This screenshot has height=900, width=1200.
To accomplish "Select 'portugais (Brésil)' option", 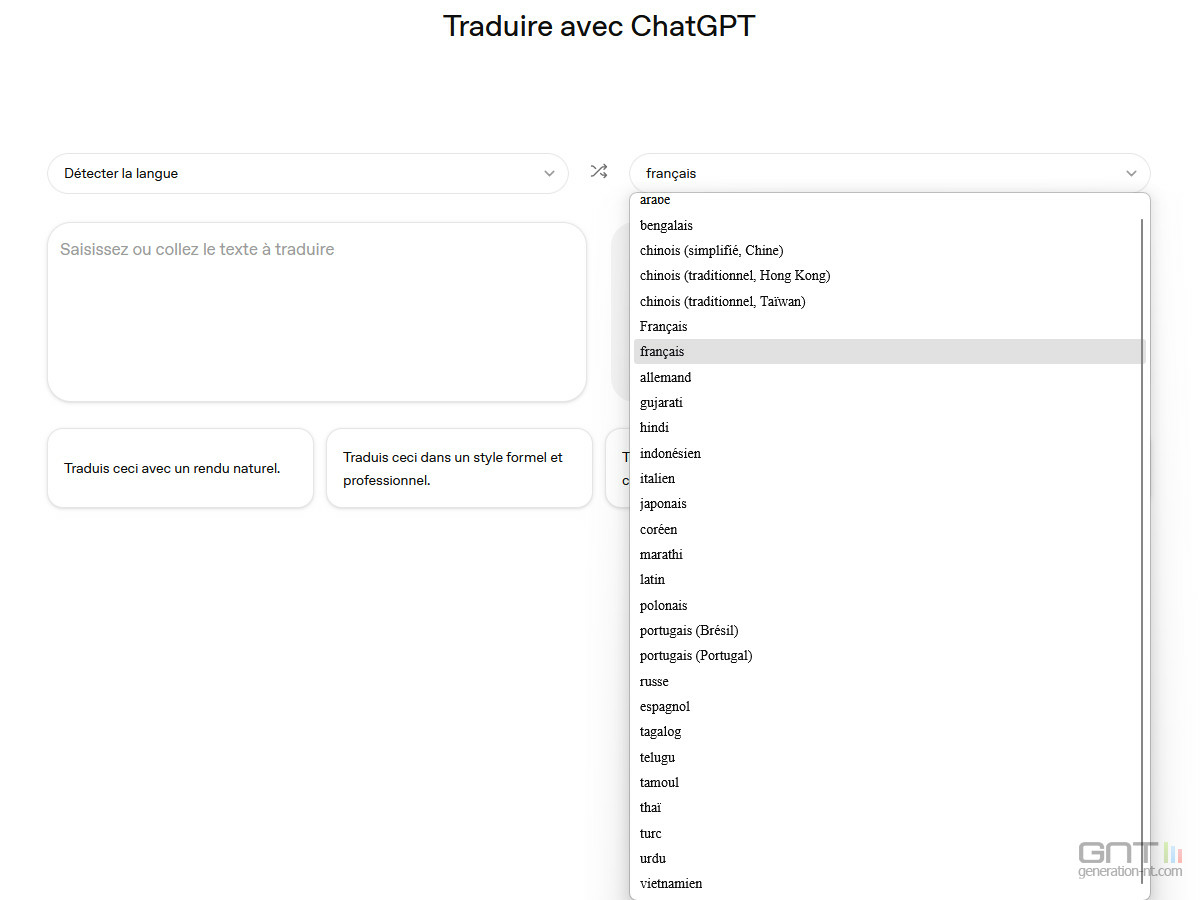I will point(689,630).
